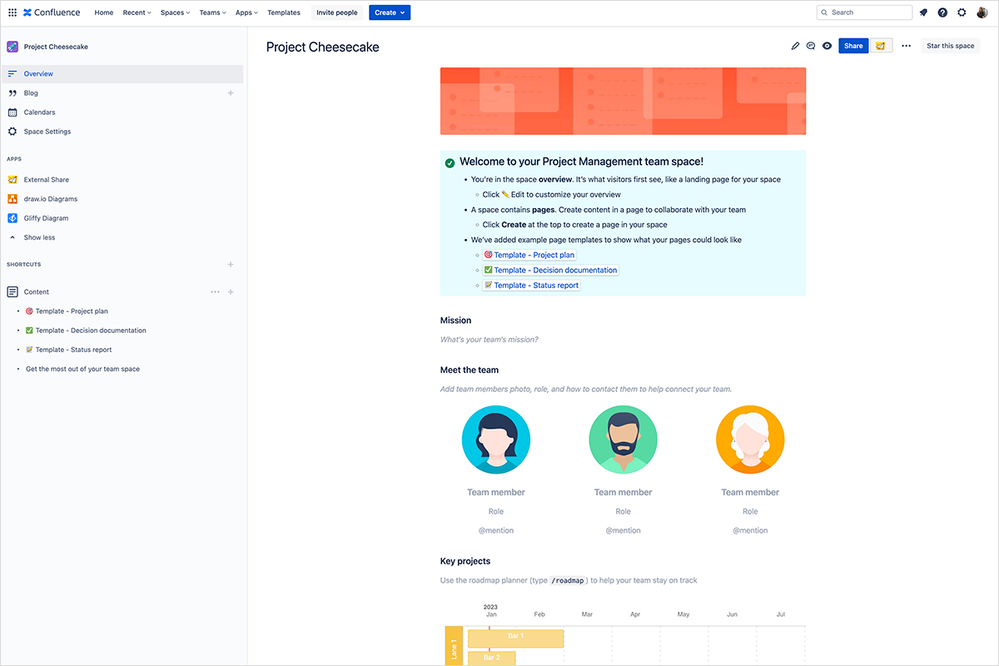The image size is (999, 666).
Task: Open Confluence notifications megaphone icon
Action: pos(923,12)
